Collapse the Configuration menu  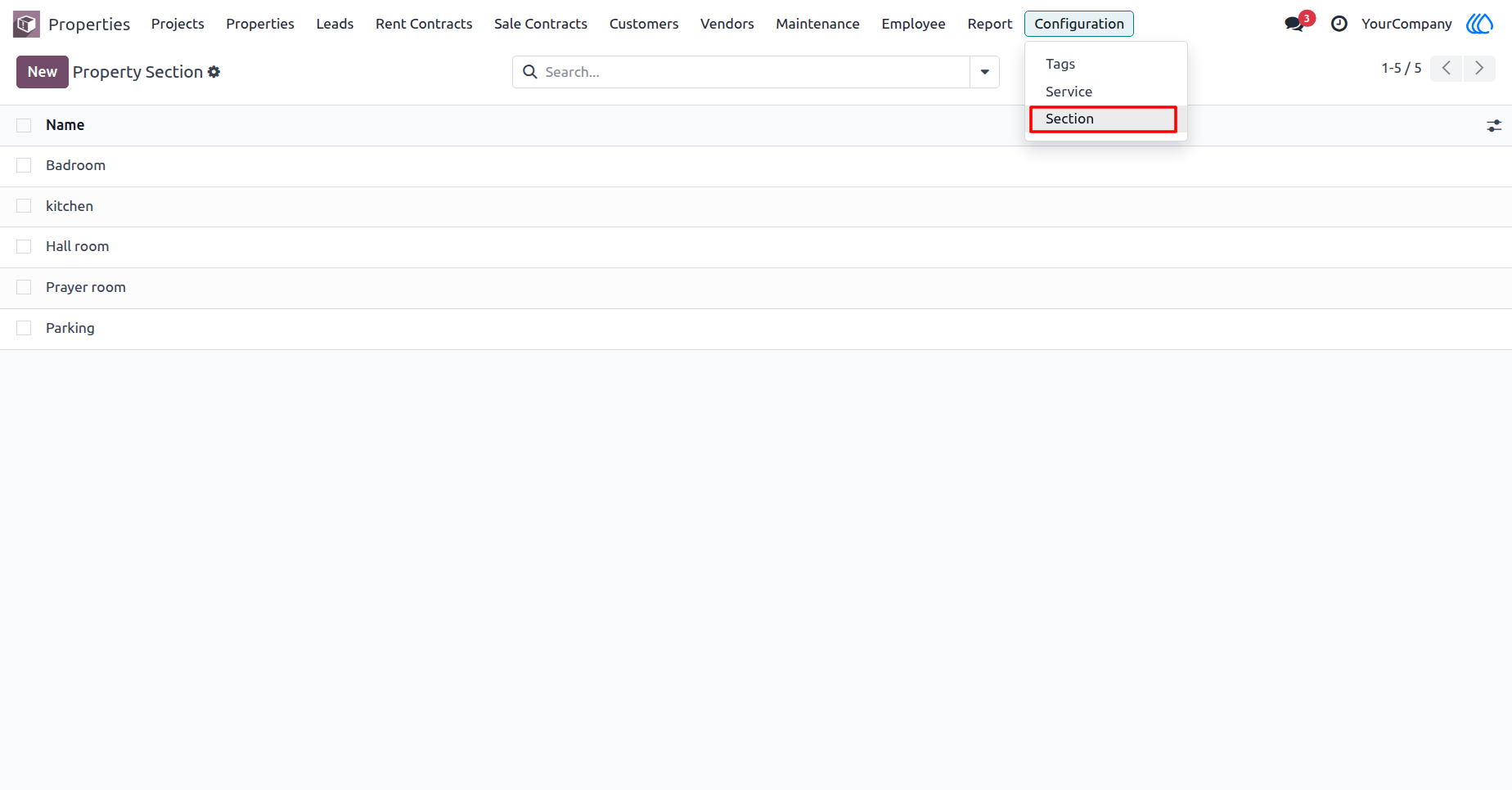click(x=1078, y=24)
